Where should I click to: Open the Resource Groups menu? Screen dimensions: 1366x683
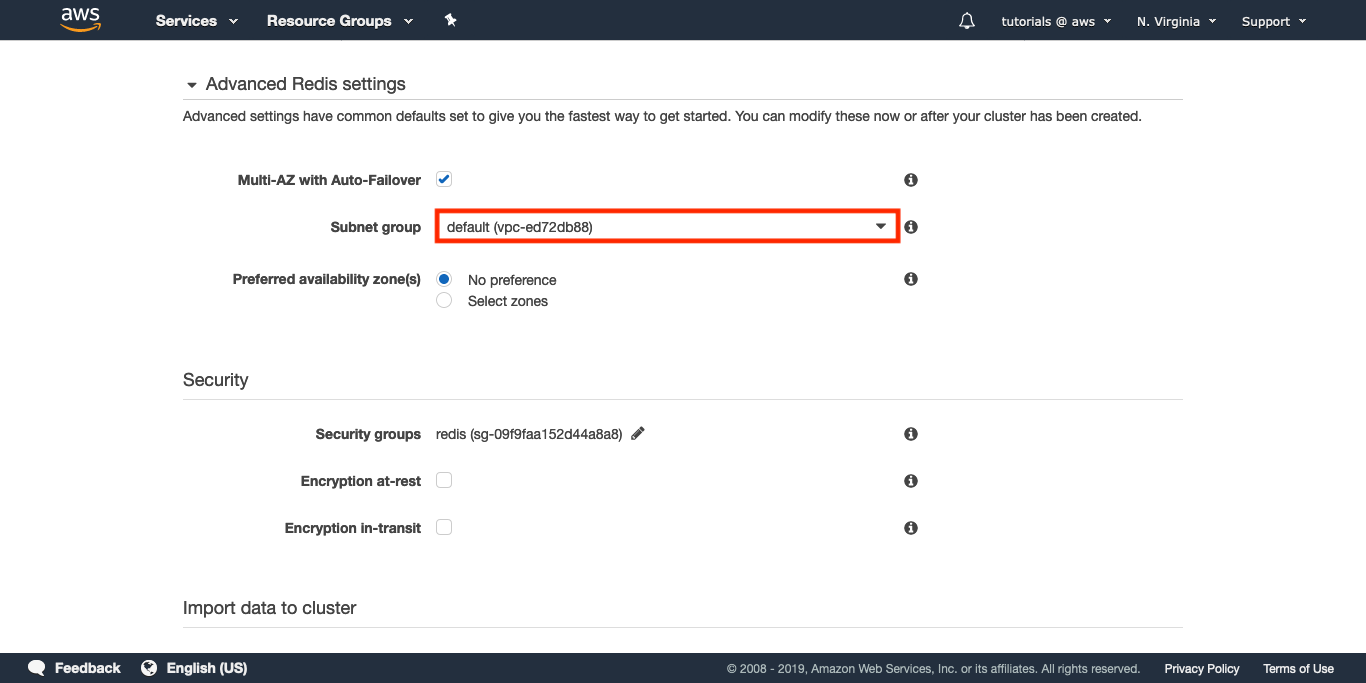point(340,21)
